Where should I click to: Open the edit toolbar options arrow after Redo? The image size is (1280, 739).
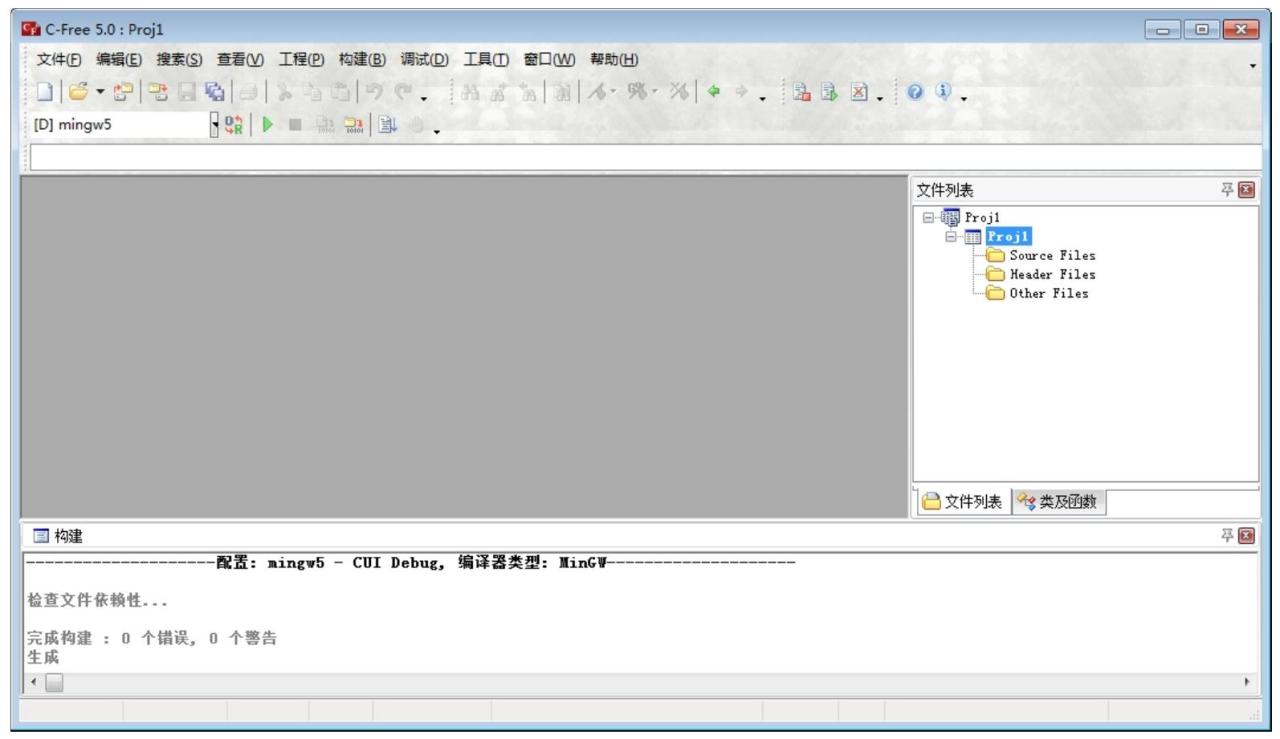click(423, 98)
